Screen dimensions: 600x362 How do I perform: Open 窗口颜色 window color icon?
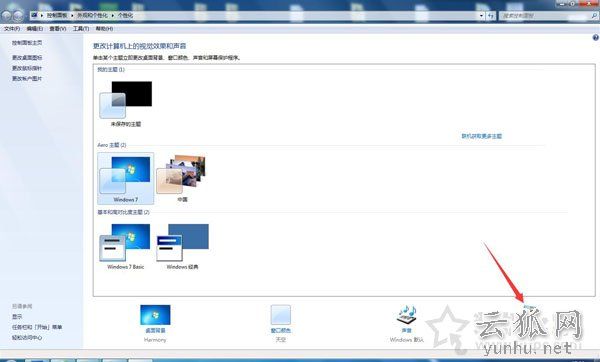pyautogui.click(x=280, y=315)
